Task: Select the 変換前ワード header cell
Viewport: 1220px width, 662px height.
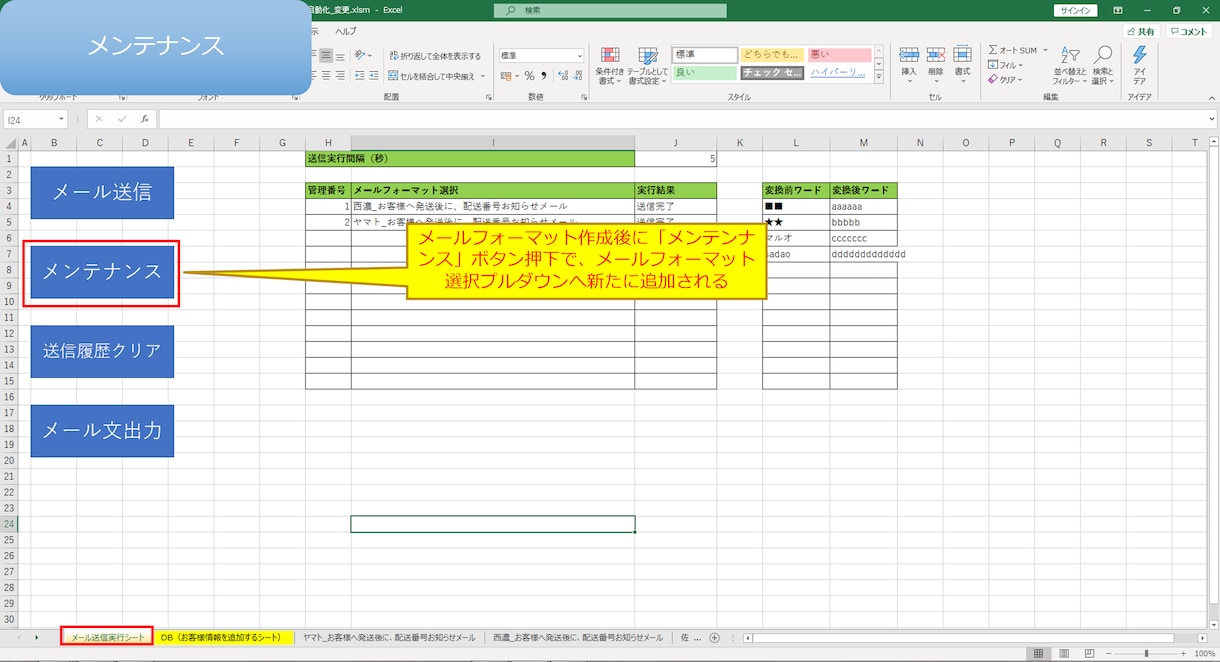Action: click(796, 190)
